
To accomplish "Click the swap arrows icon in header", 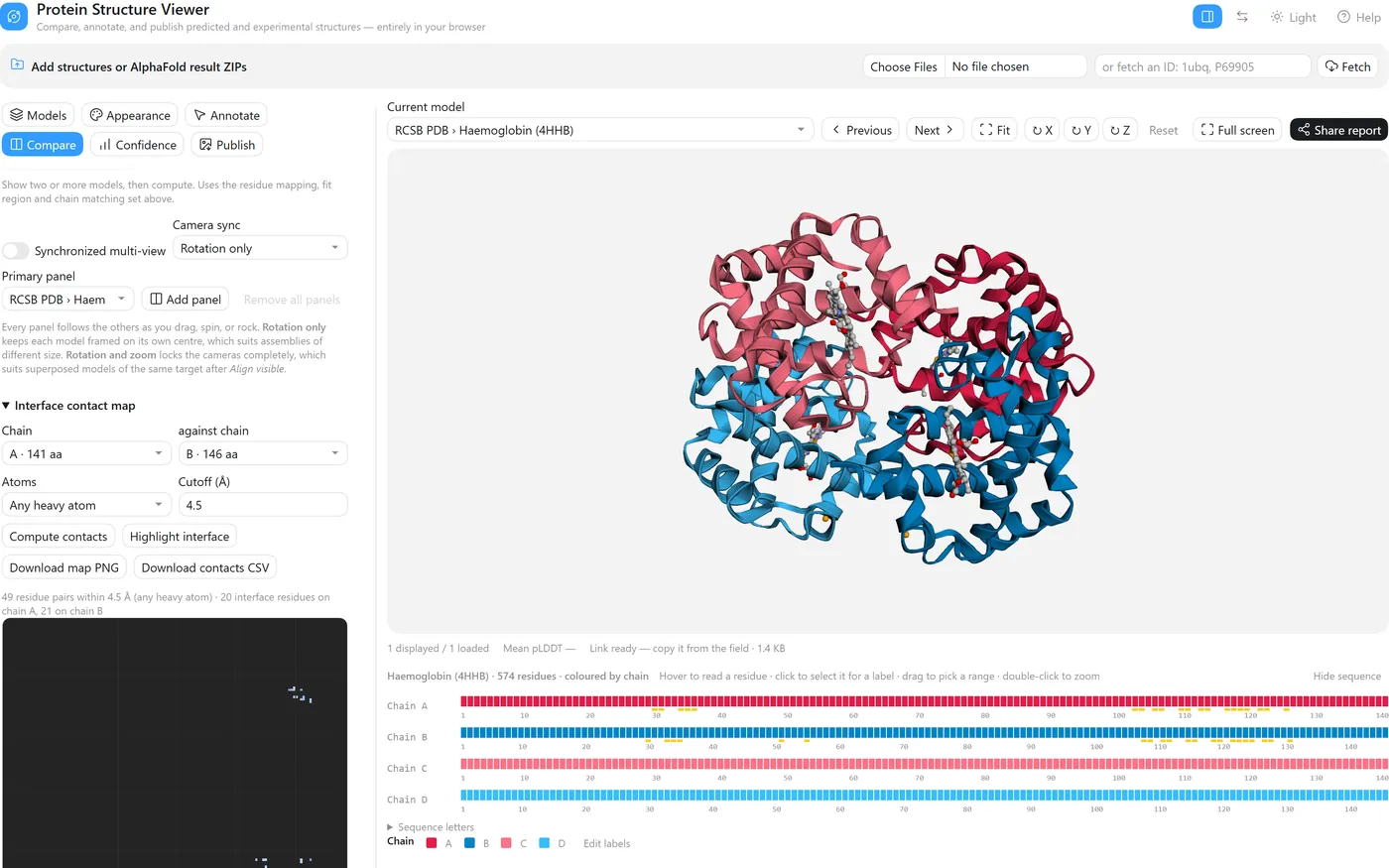I will click(x=1242, y=17).
